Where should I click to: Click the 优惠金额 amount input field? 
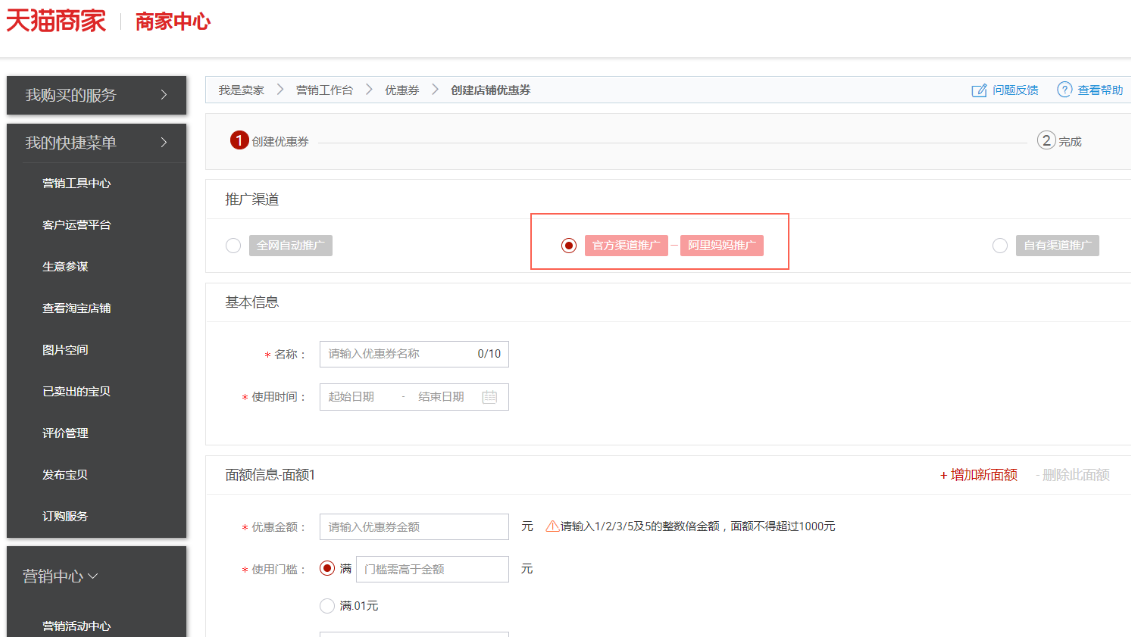click(x=414, y=527)
